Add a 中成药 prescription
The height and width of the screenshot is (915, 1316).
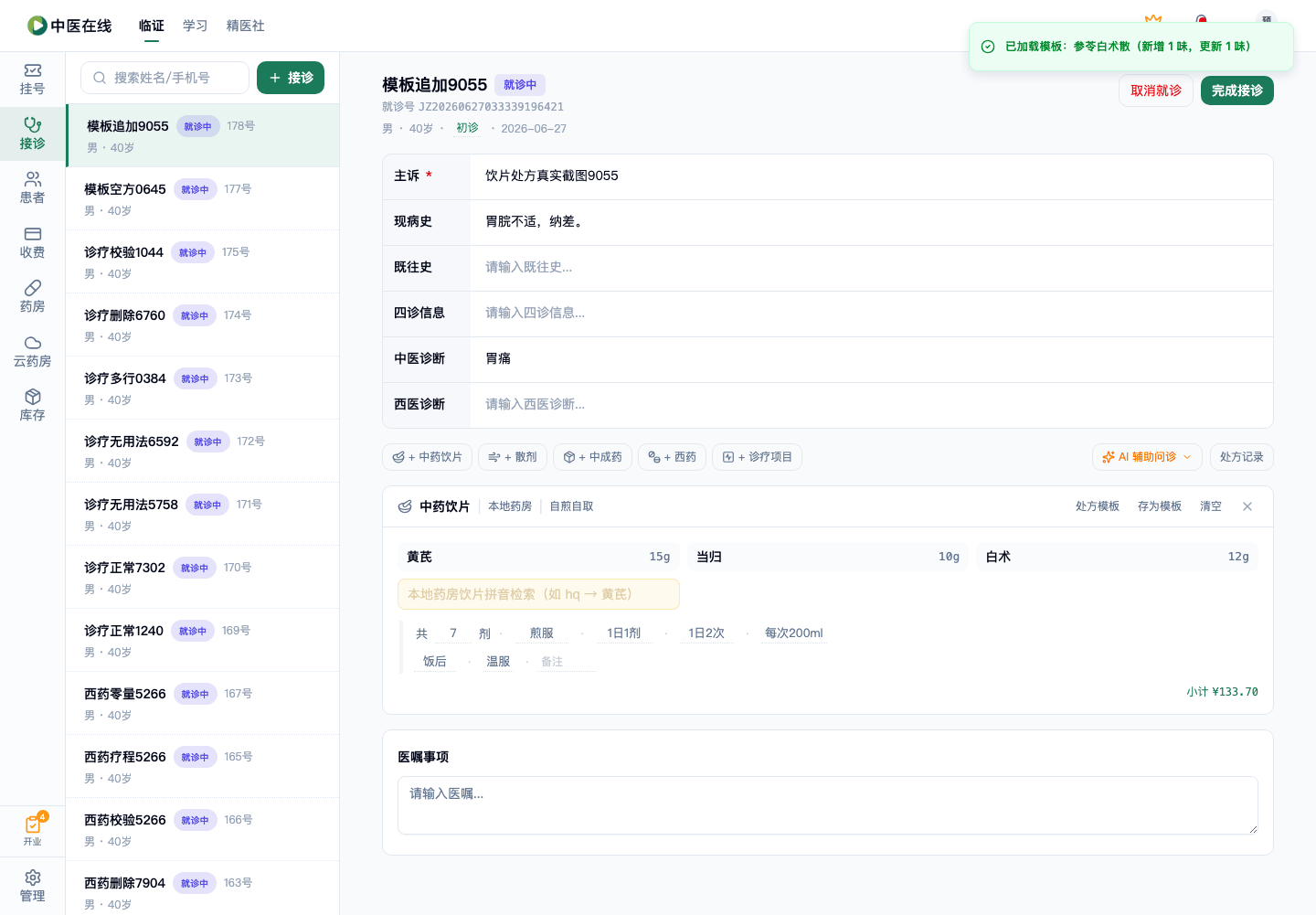click(592, 457)
